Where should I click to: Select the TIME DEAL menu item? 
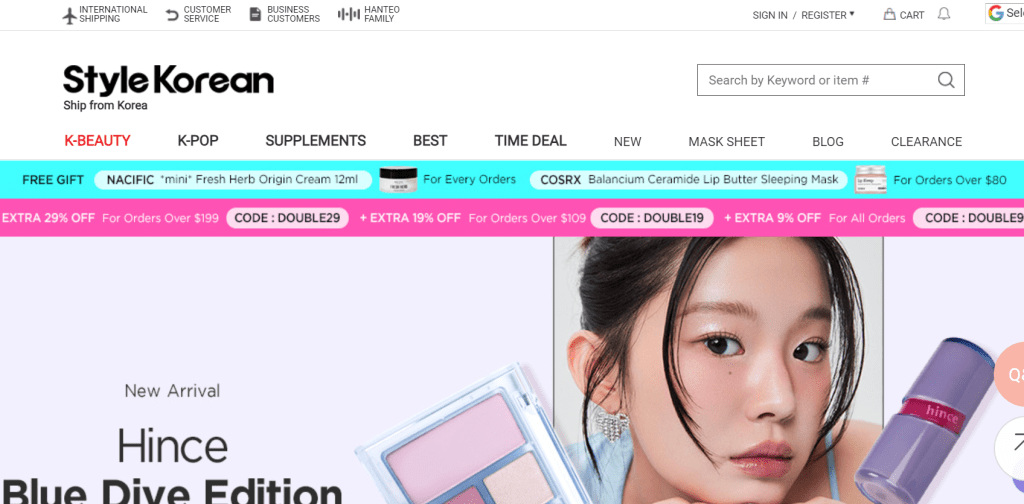[x=530, y=141]
